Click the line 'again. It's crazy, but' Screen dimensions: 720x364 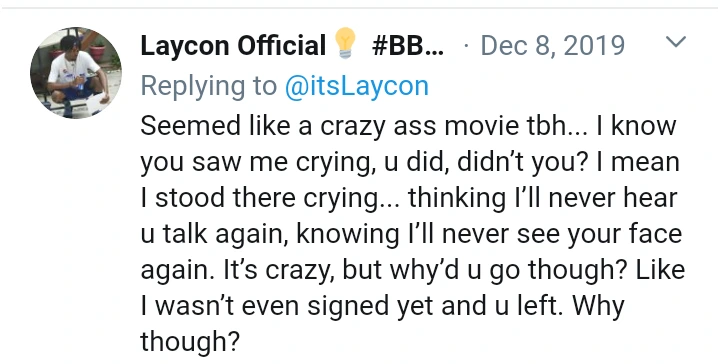pyautogui.click(x=412, y=270)
